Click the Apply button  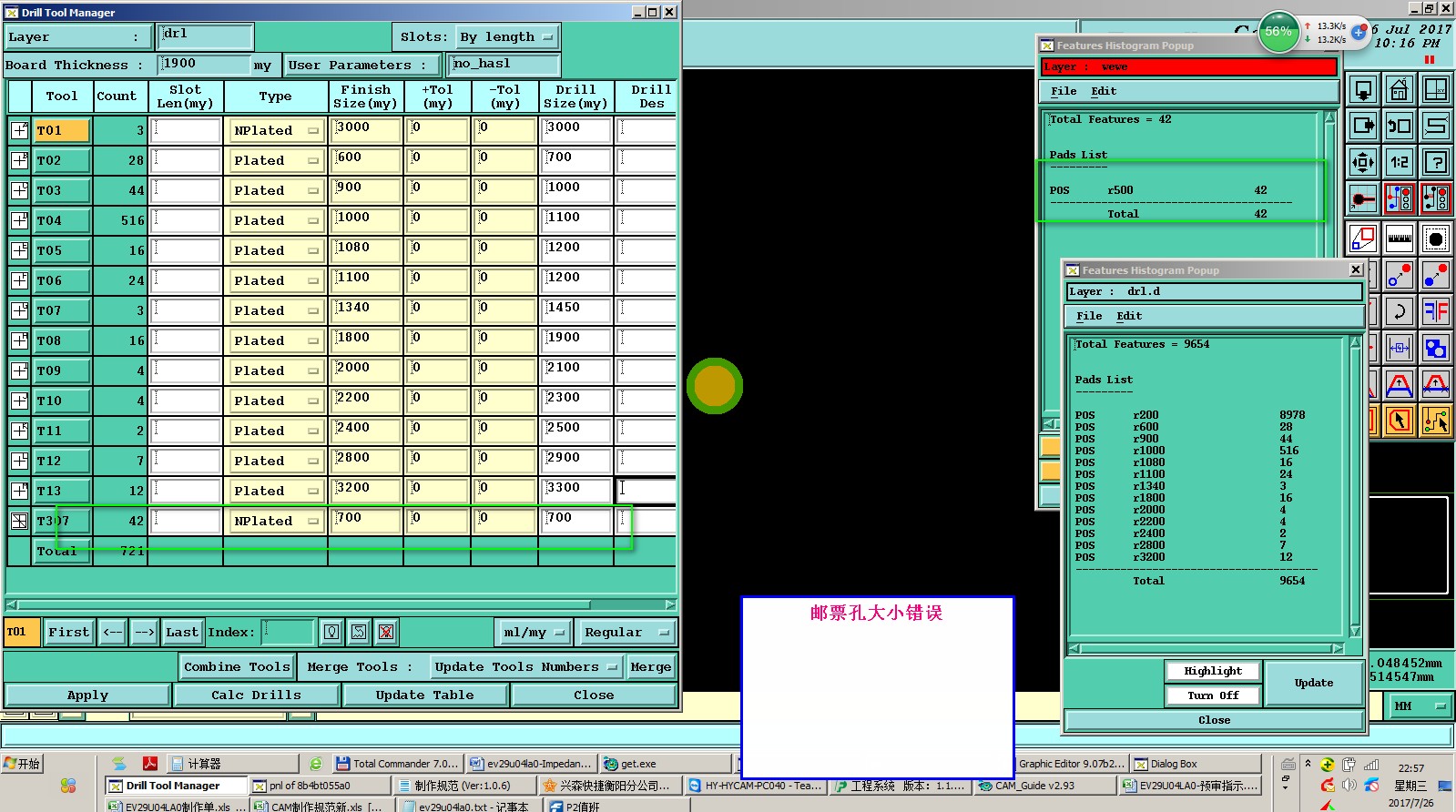point(87,695)
